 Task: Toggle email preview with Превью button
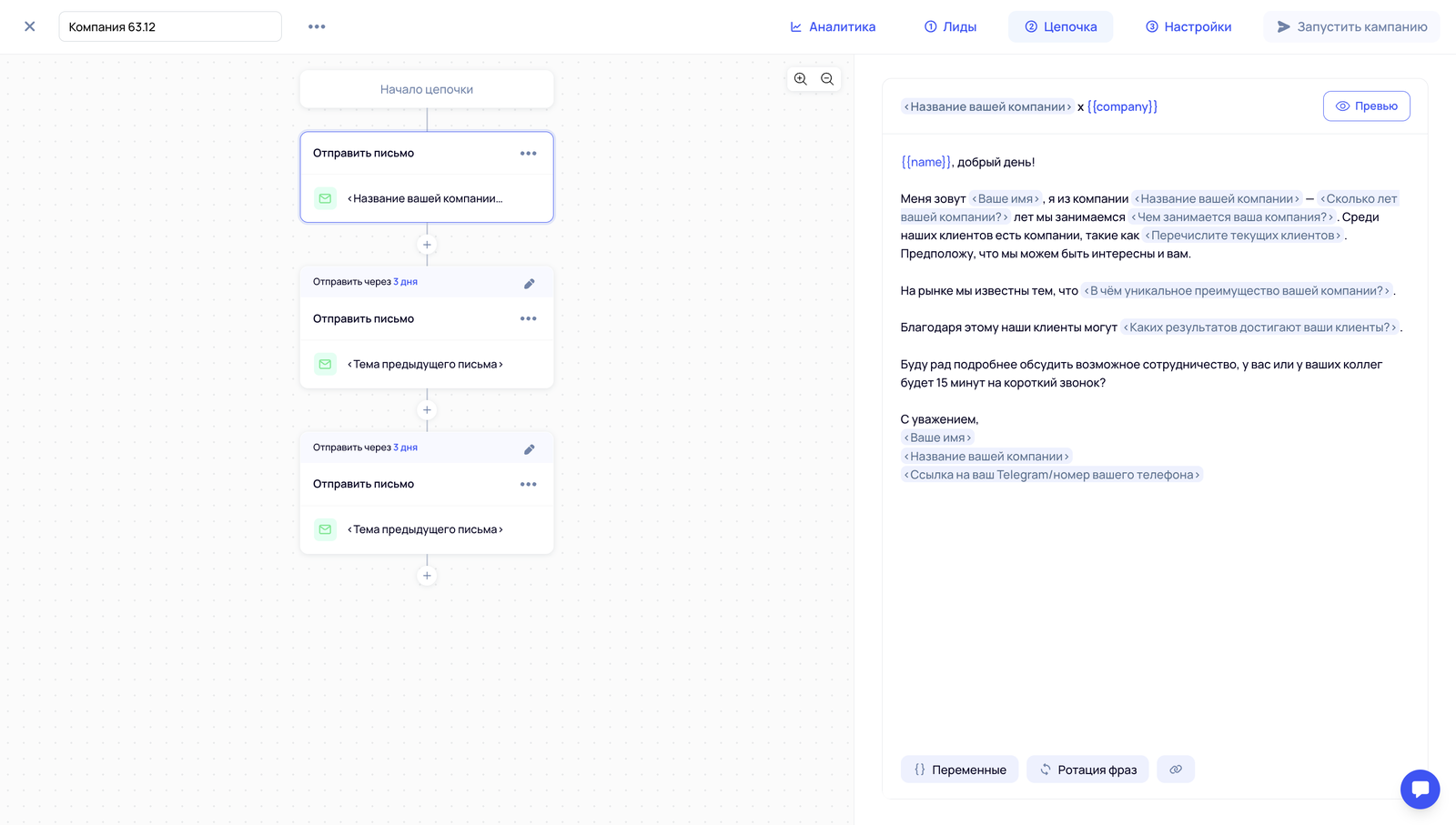click(1366, 106)
